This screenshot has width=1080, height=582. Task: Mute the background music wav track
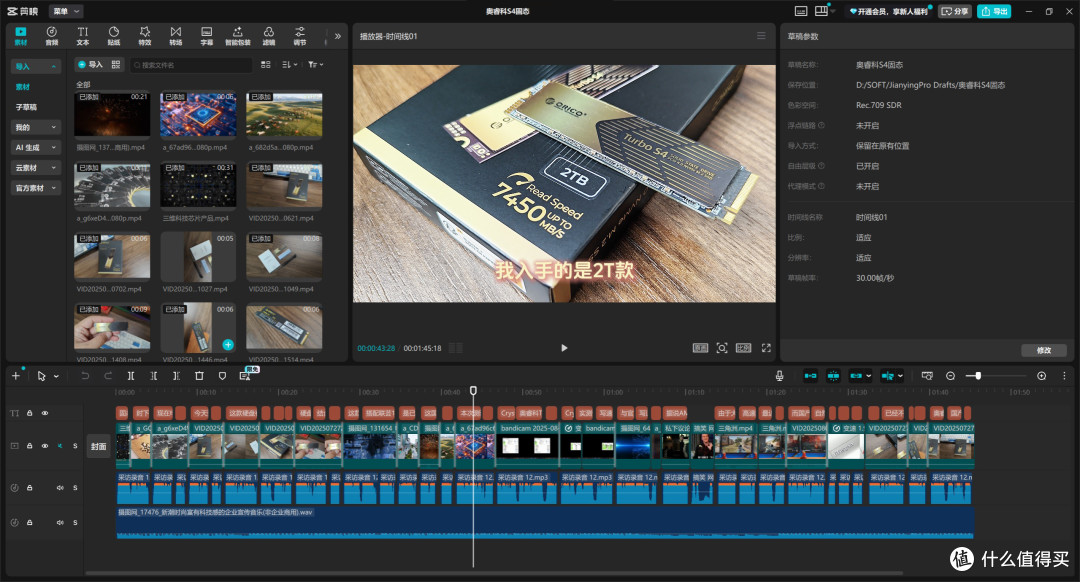pyautogui.click(x=60, y=522)
